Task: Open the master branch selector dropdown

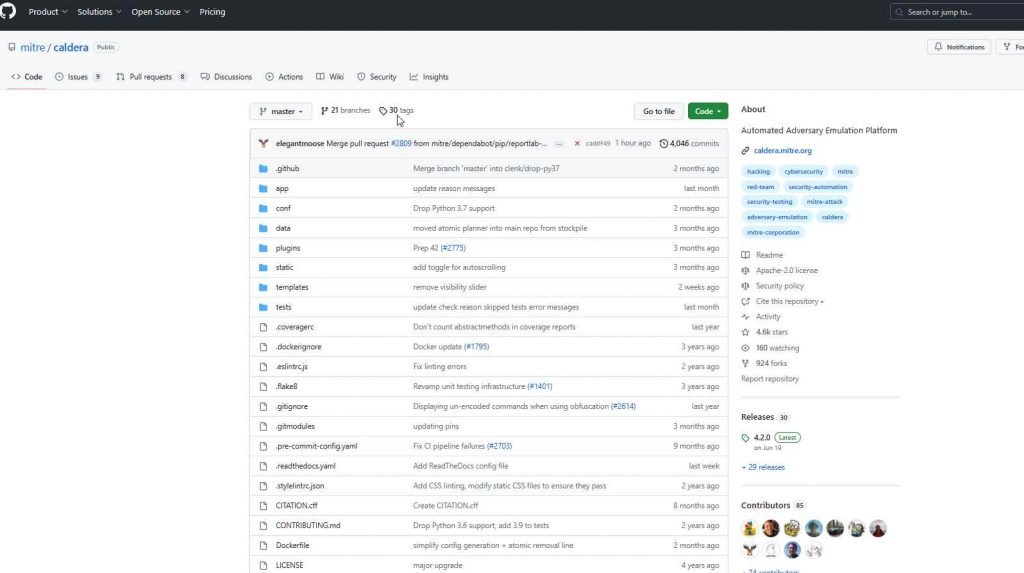Action: [281, 112]
